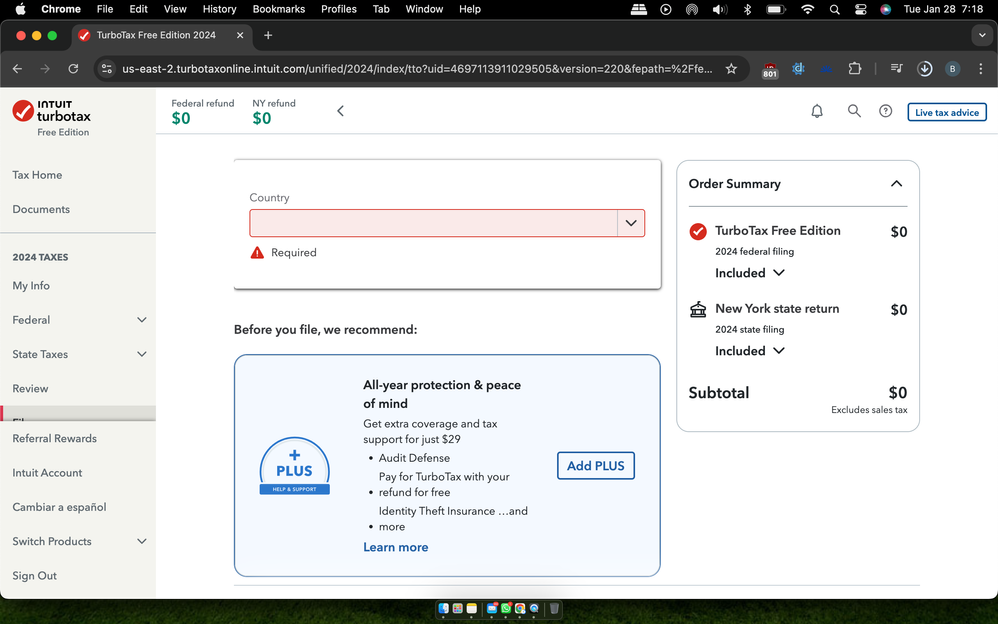Viewport: 998px width, 624px height.
Task: Open Documents in the sidebar
Action: 41,209
